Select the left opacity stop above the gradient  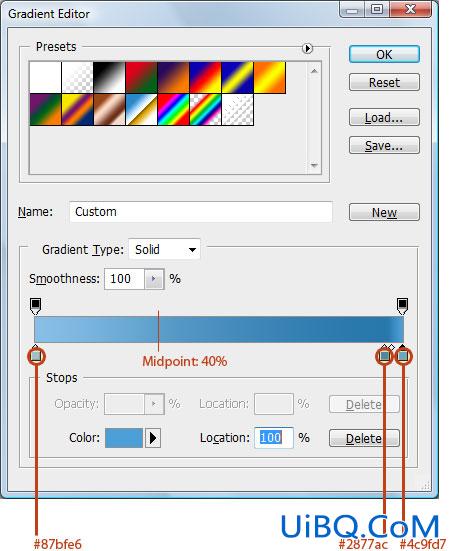(35, 306)
